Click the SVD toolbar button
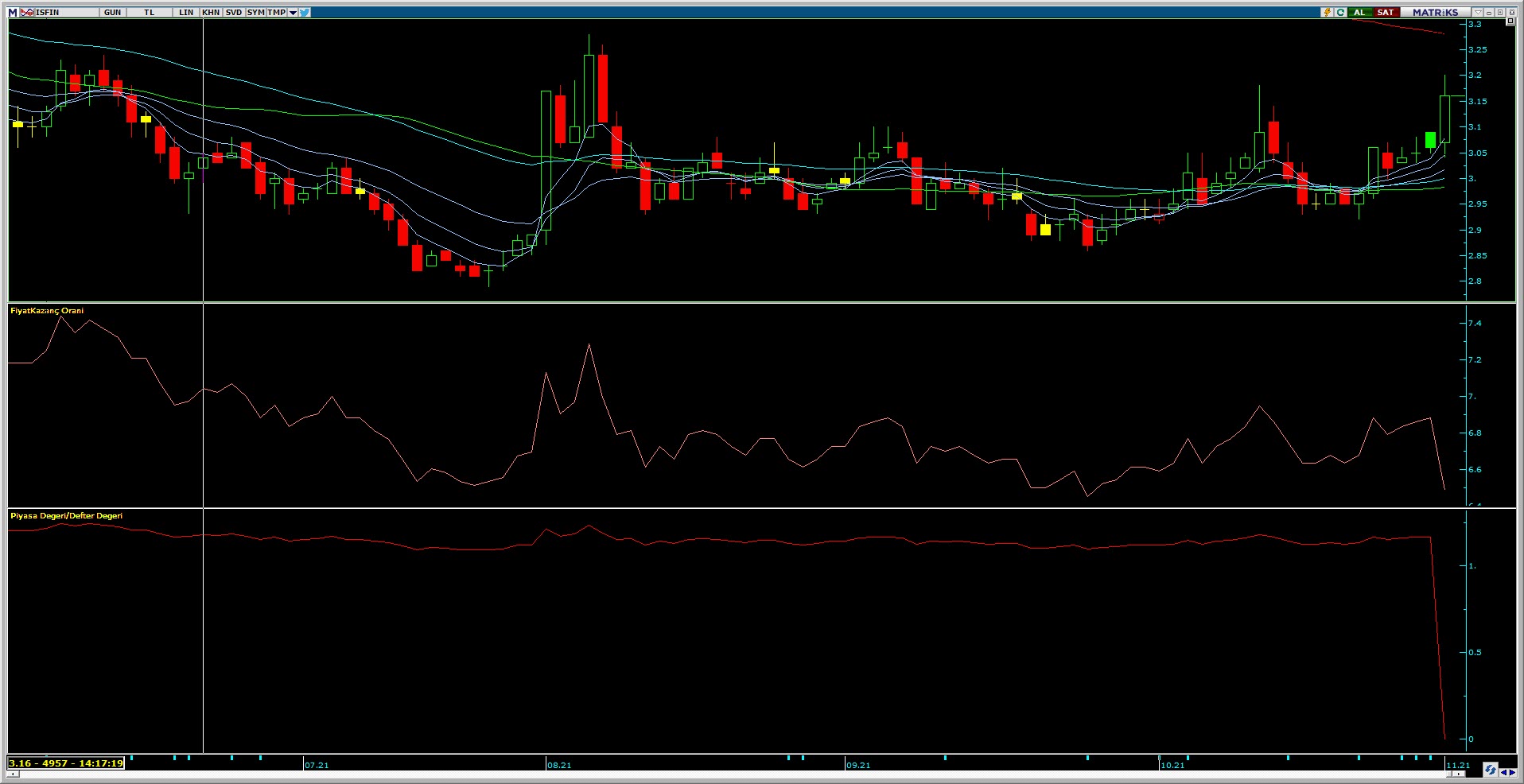 click(x=234, y=12)
